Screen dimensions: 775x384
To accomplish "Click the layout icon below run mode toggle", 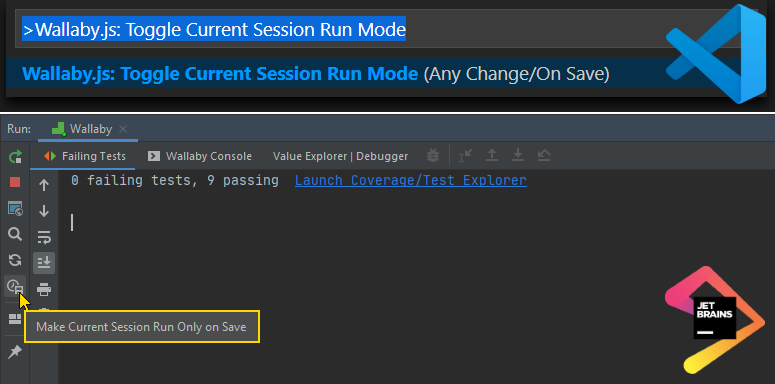I will pyautogui.click(x=15, y=319).
